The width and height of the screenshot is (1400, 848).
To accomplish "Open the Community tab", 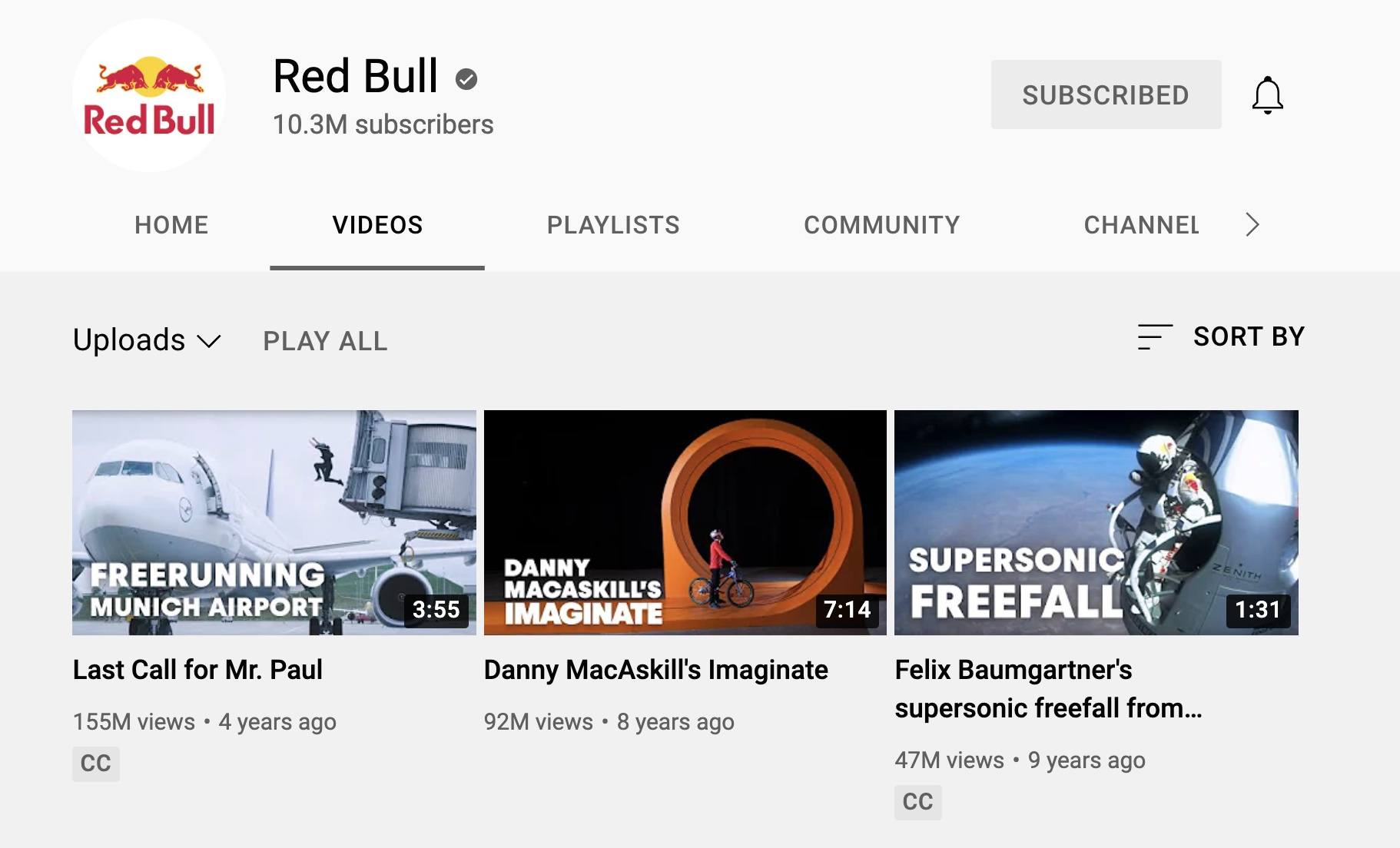I will pyautogui.click(x=882, y=225).
